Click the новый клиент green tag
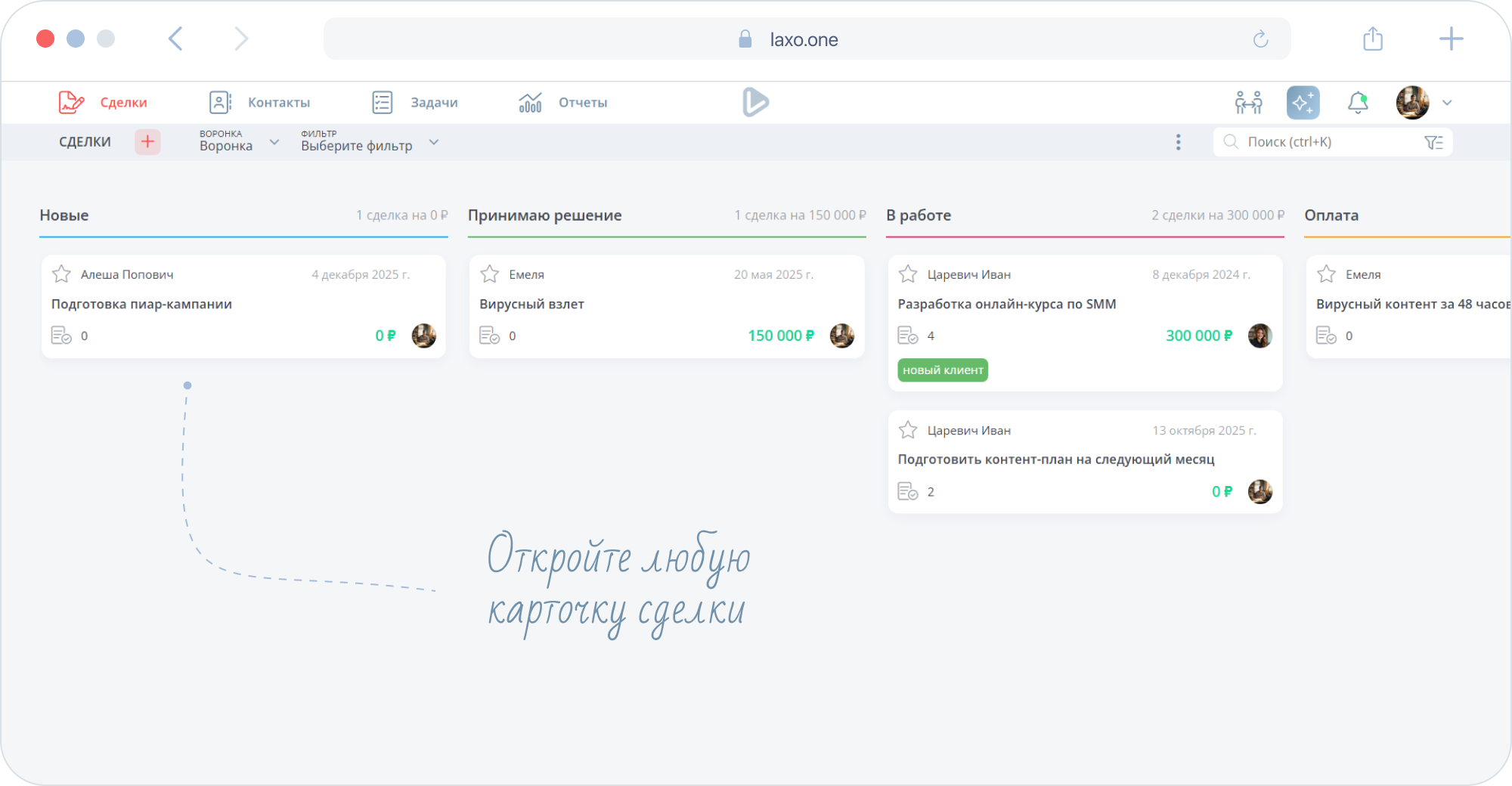 942,370
